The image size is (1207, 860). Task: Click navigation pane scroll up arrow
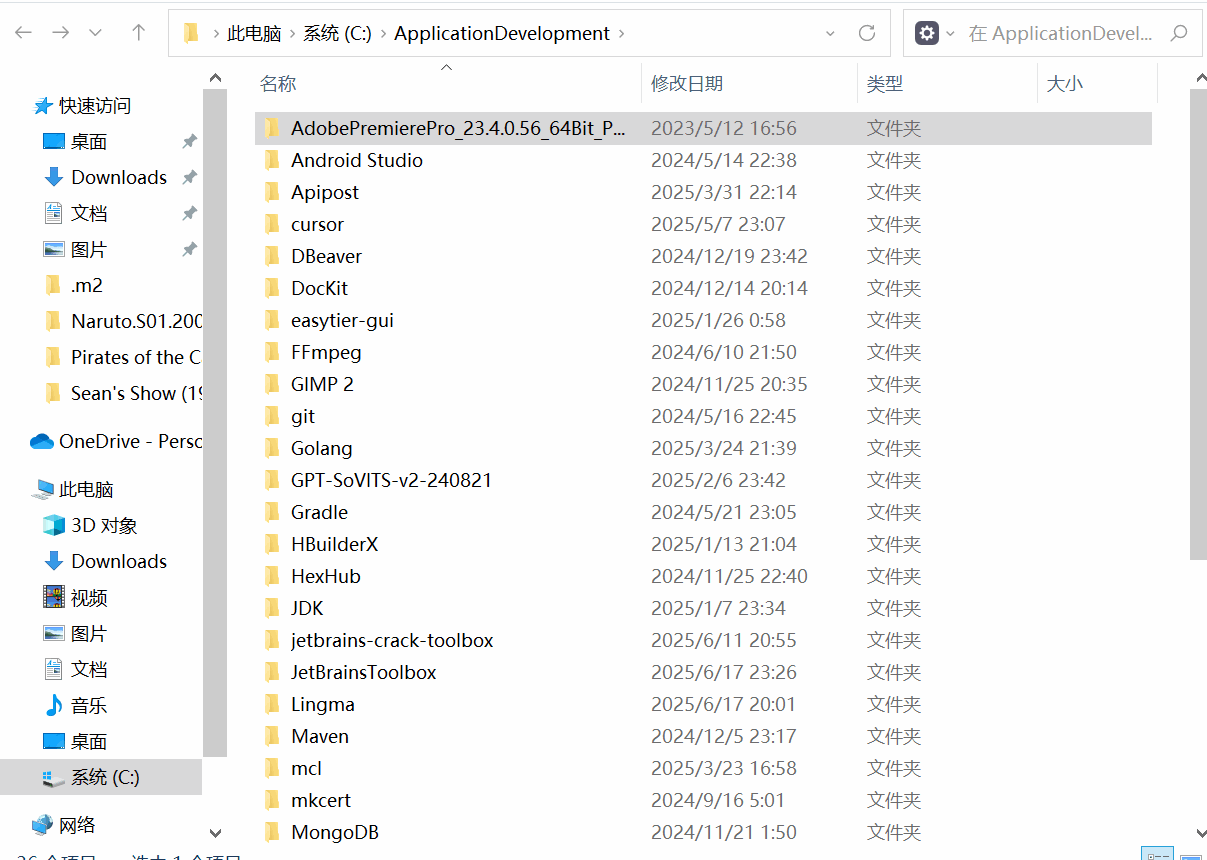pos(214,78)
